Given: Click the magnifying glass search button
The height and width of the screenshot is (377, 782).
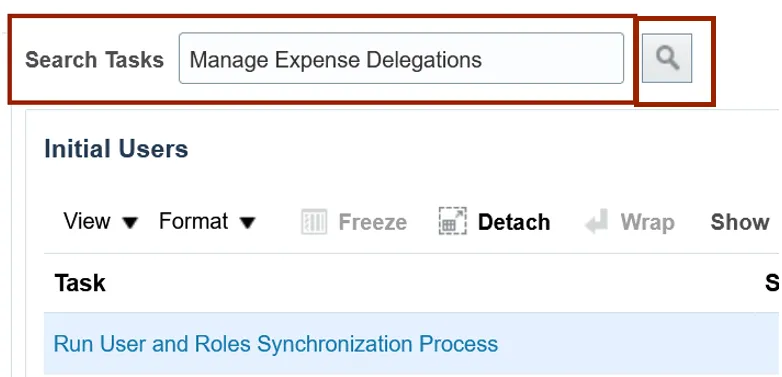Looking at the screenshot, I should pyautogui.click(x=667, y=58).
